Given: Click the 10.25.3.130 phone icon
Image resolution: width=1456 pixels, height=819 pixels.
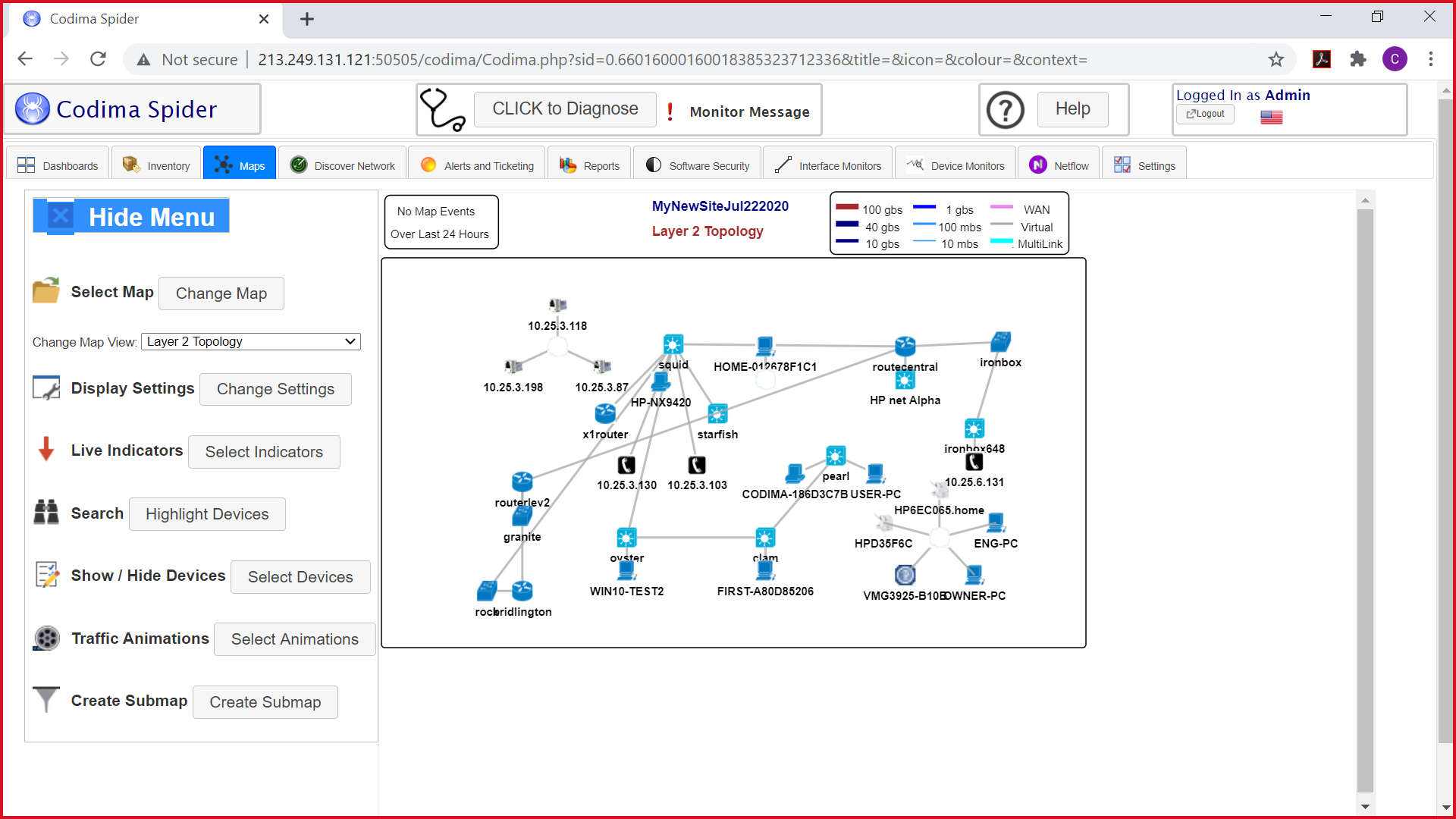Looking at the screenshot, I should click(626, 465).
